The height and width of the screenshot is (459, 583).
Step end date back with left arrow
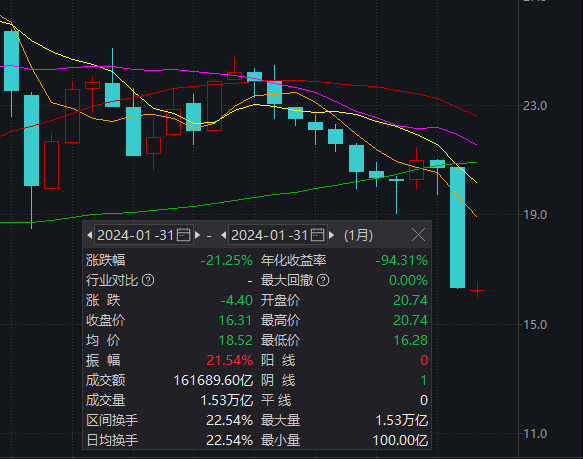[x=223, y=235]
